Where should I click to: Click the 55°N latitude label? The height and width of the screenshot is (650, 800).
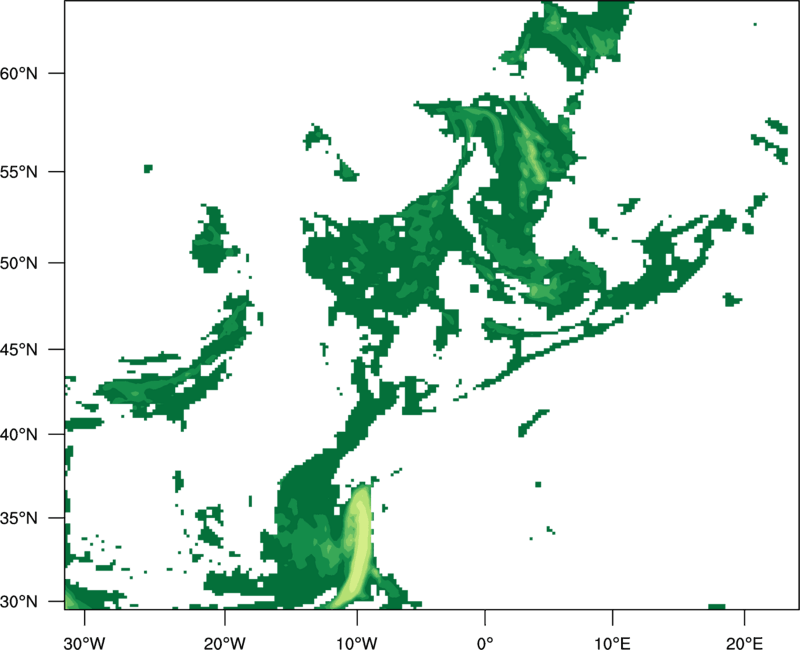pos(19,172)
